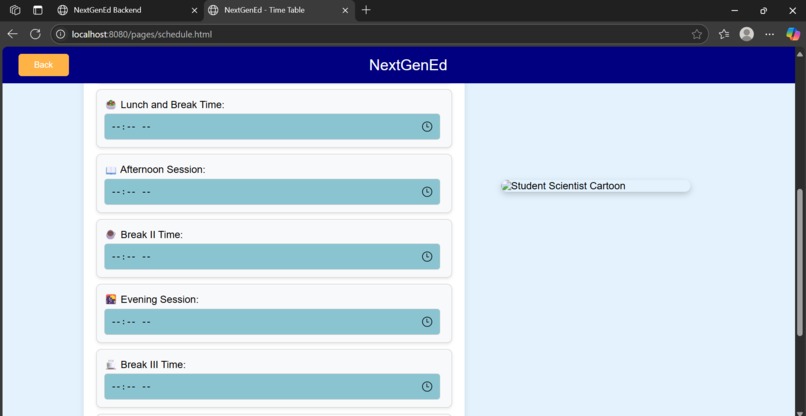Select the NextGenEd - Time Table tab
This screenshot has height=416, width=806.
279,10
